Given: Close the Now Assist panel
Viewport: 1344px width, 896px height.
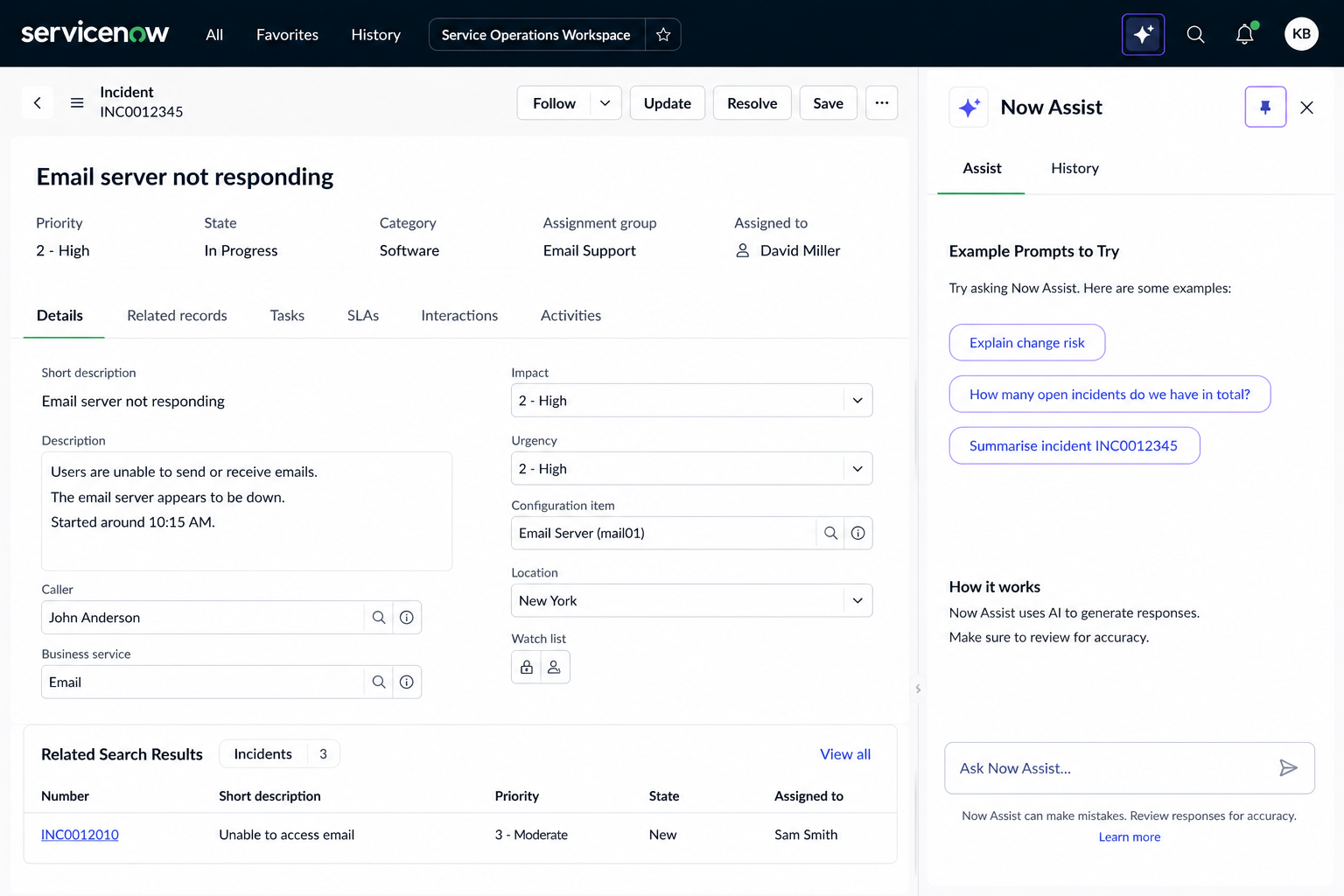Looking at the screenshot, I should [x=1306, y=107].
